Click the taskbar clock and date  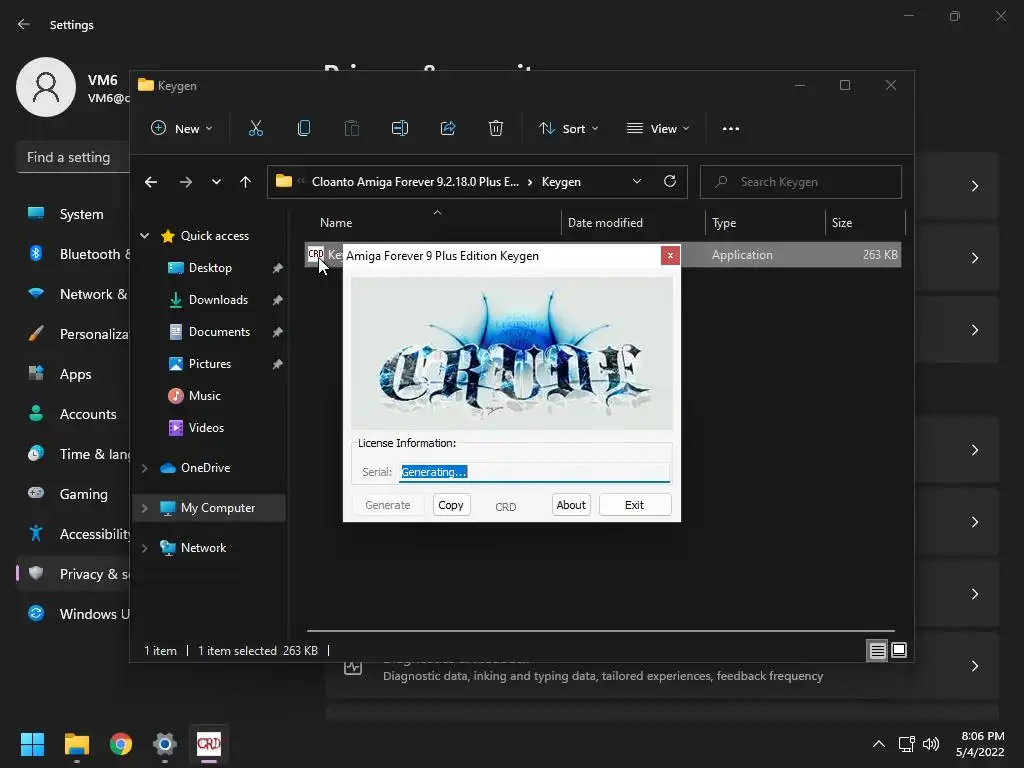click(x=980, y=744)
